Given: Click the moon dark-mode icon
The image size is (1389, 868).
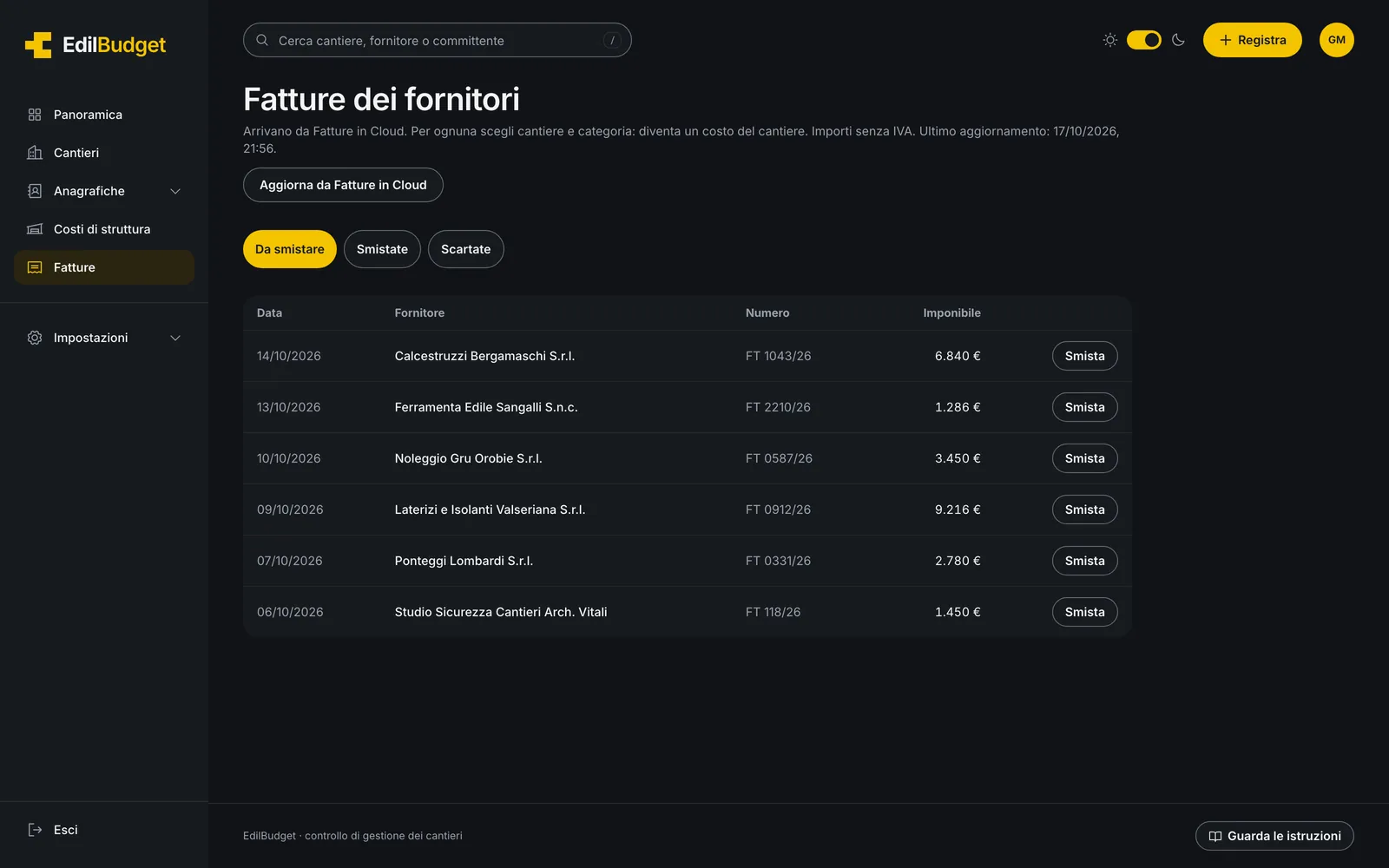Looking at the screenshot, I should click(1178, 40).
